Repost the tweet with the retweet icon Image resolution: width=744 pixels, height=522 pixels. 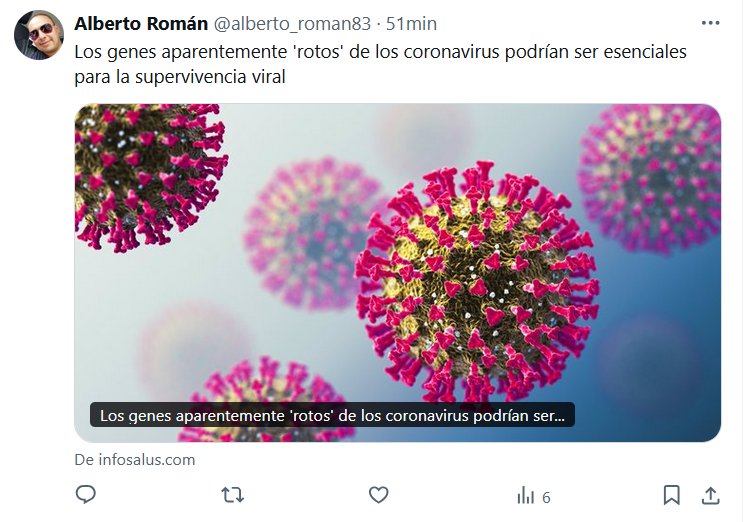coord(232,495)
